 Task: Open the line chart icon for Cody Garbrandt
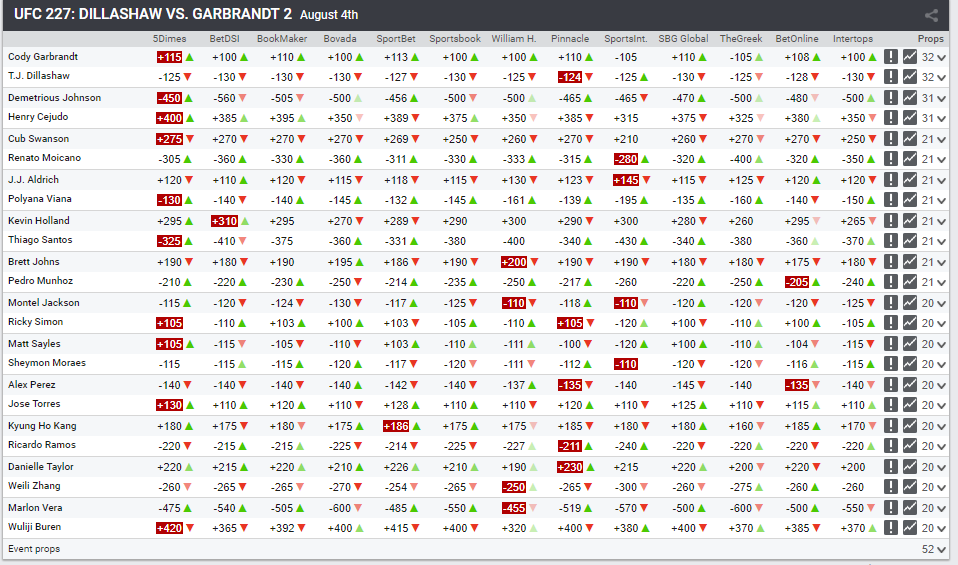[x=910, y=57]
